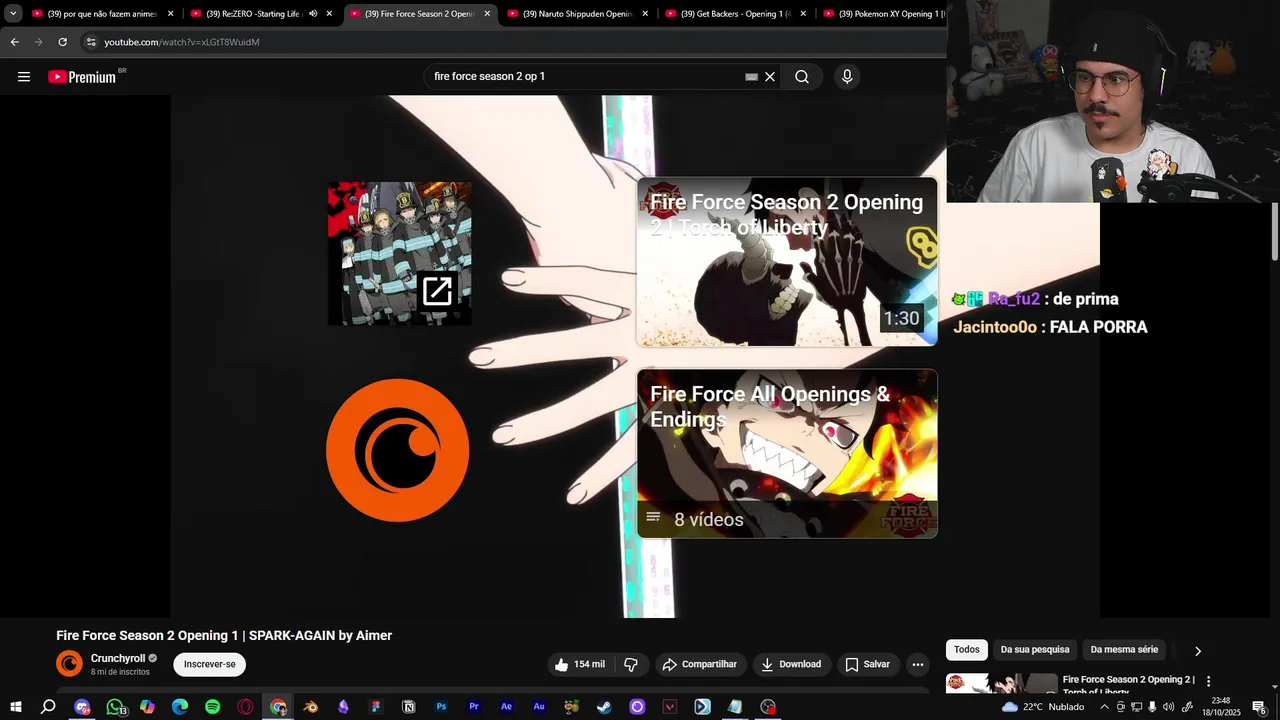1280x720 pixels.
Task: Open Premiere Pro from the taskbar
Action: [474, 707]
